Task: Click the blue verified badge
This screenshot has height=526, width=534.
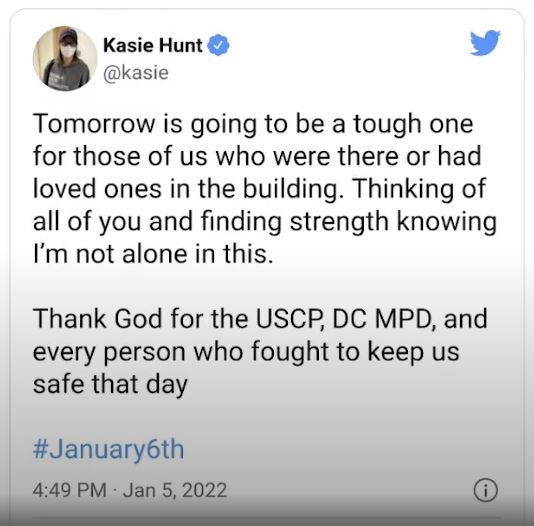Action: [218, 45]
